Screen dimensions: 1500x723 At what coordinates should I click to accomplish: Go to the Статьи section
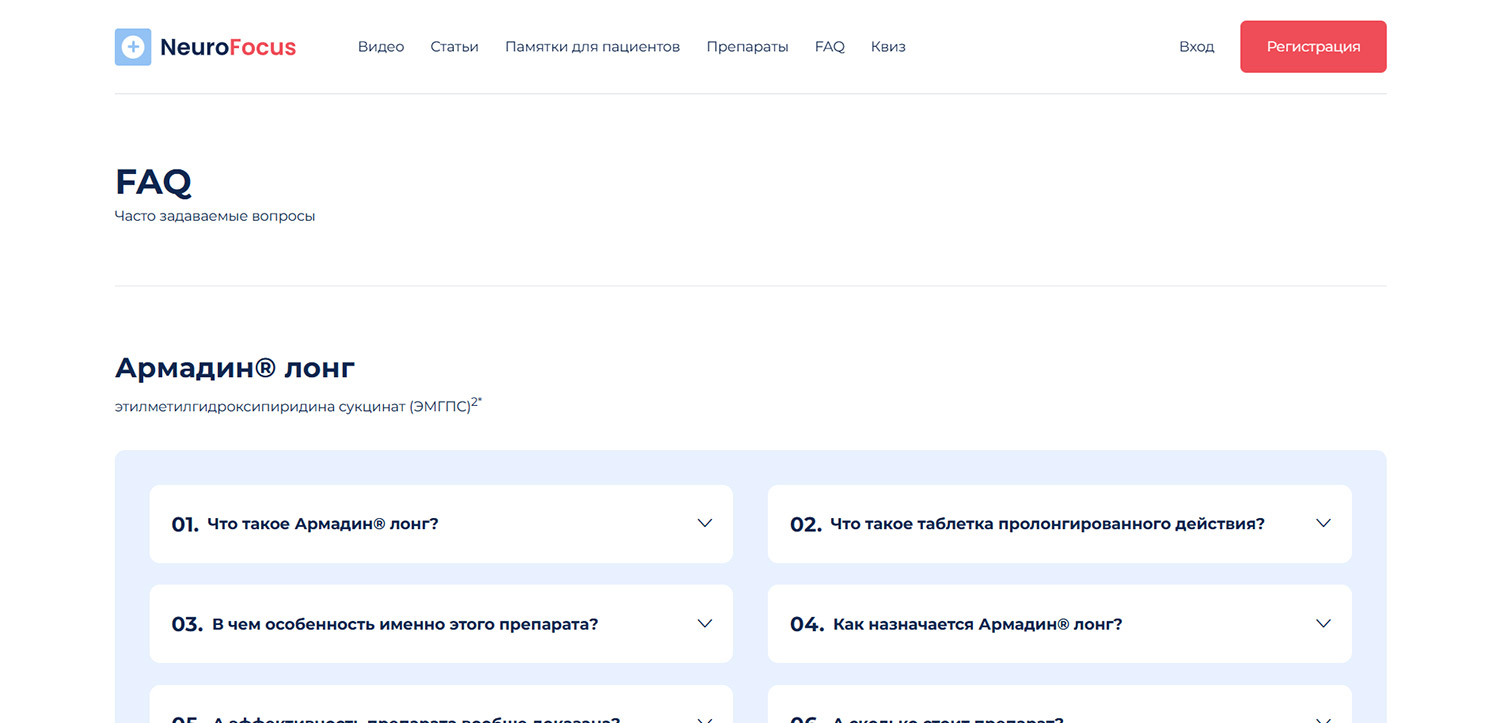pyautogui.click(x=454, y=47)
